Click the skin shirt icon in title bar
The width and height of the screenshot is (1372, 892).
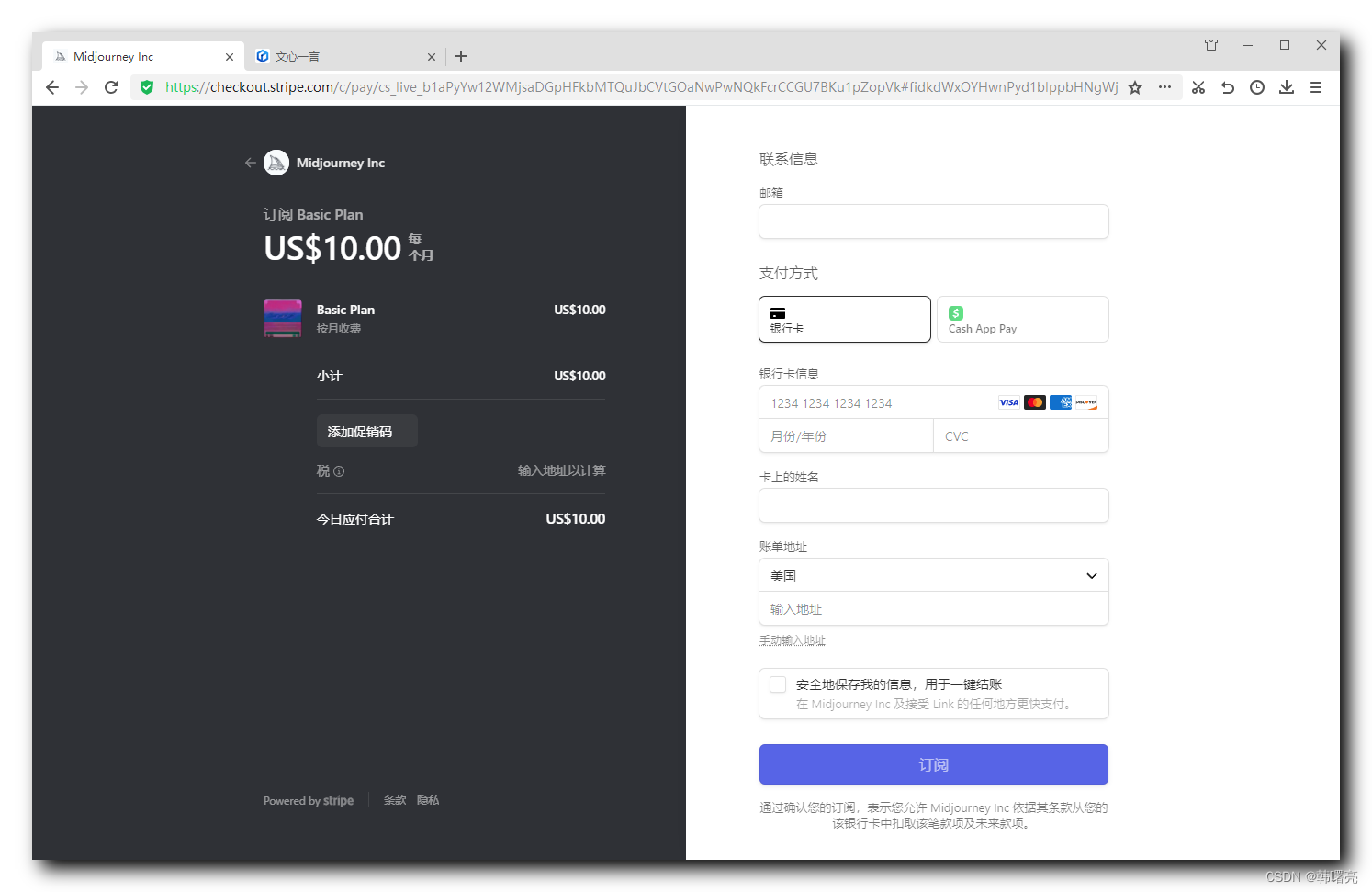point(1211,45)
